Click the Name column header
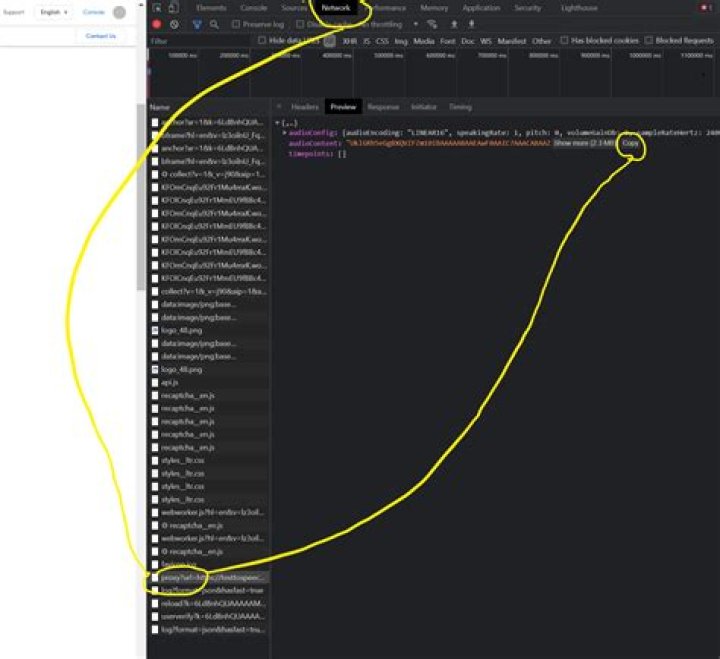This screenshot has width=720, height=659. 160,107
